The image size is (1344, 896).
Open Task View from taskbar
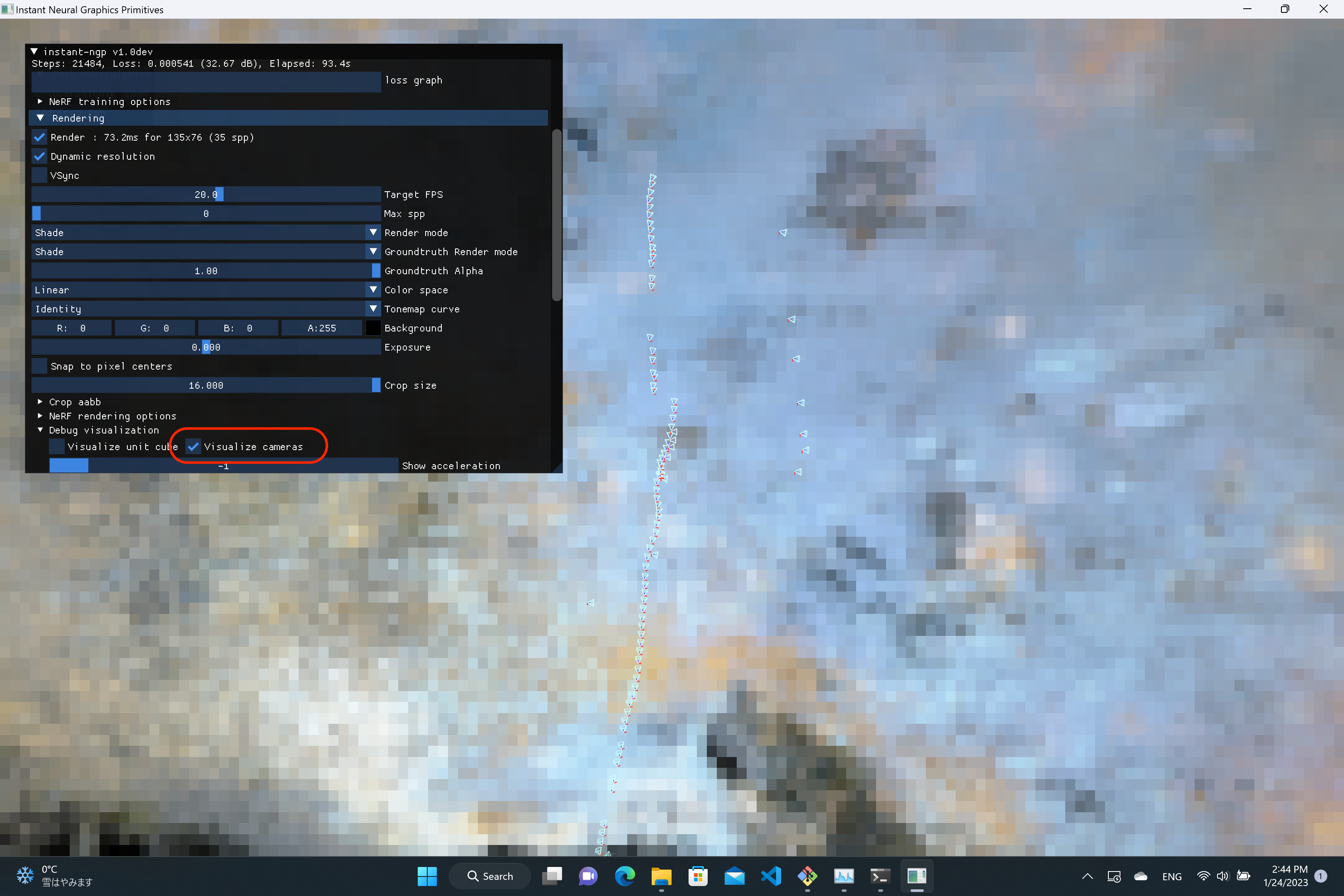[x=552, y=876]
